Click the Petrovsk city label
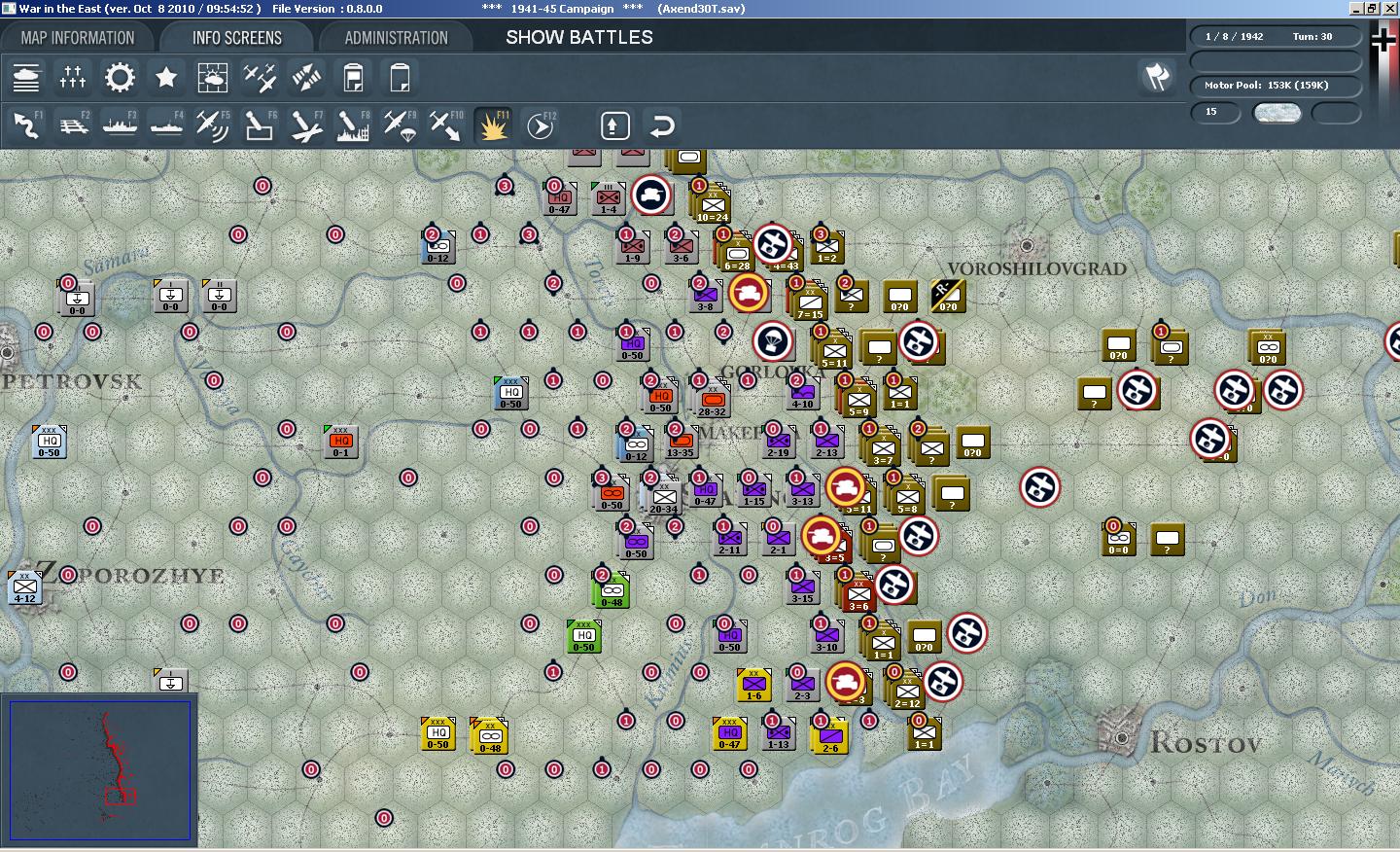The image size is (1400, 852). point(72,381)
